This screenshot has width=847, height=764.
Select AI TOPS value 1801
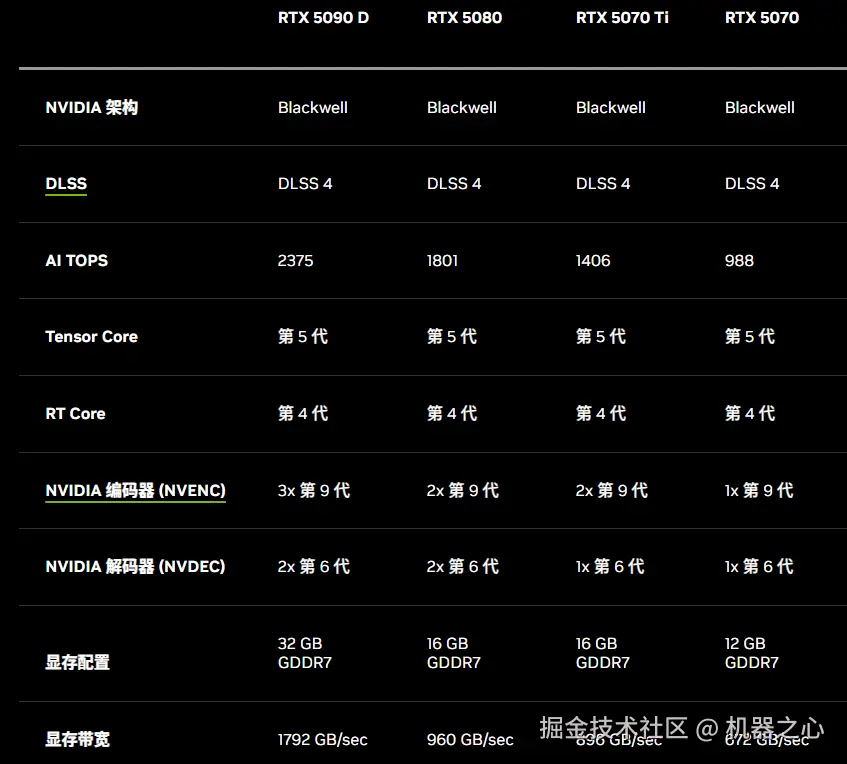(442, 260)
